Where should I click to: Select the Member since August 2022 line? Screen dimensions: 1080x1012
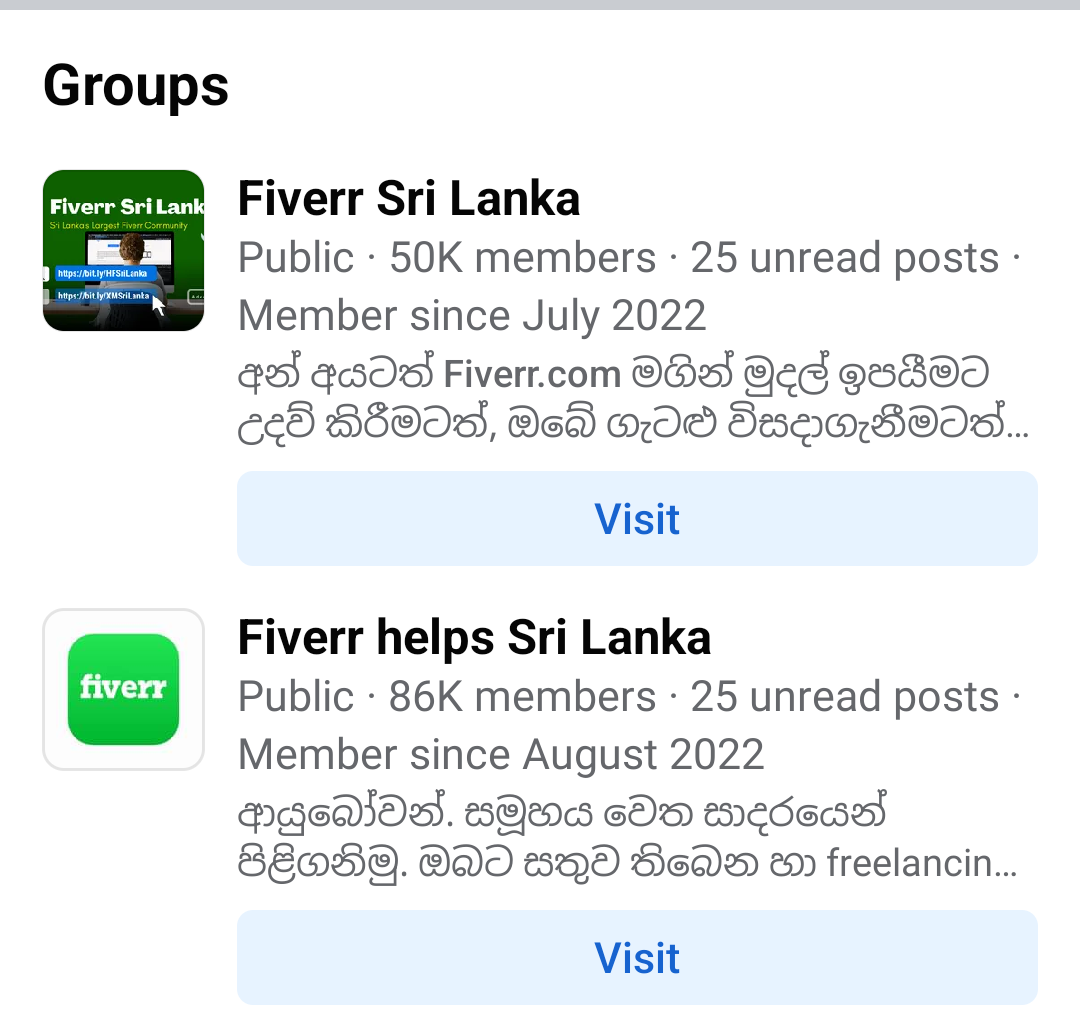coord(501,755)
